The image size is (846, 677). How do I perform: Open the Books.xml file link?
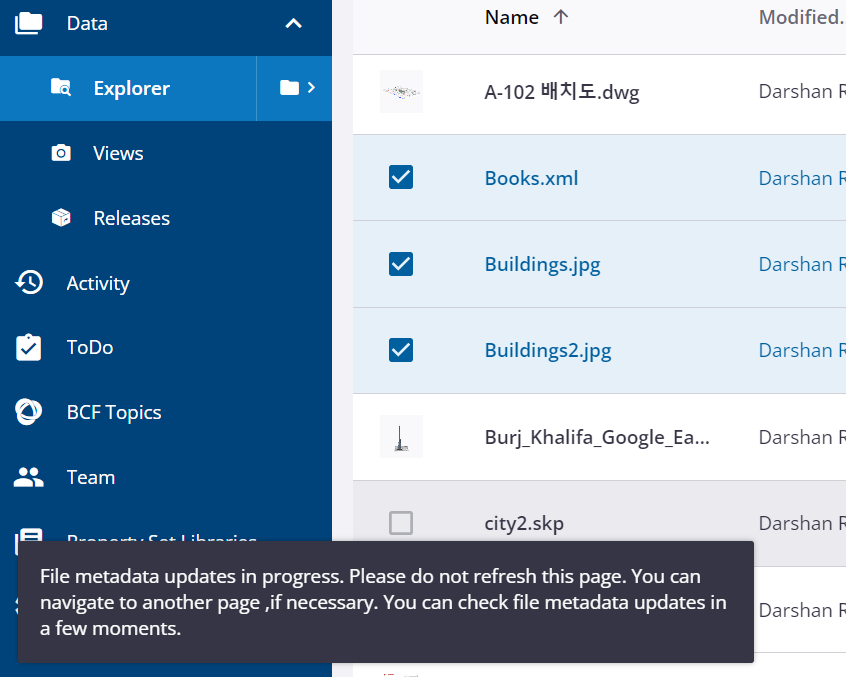click(531, 177)
